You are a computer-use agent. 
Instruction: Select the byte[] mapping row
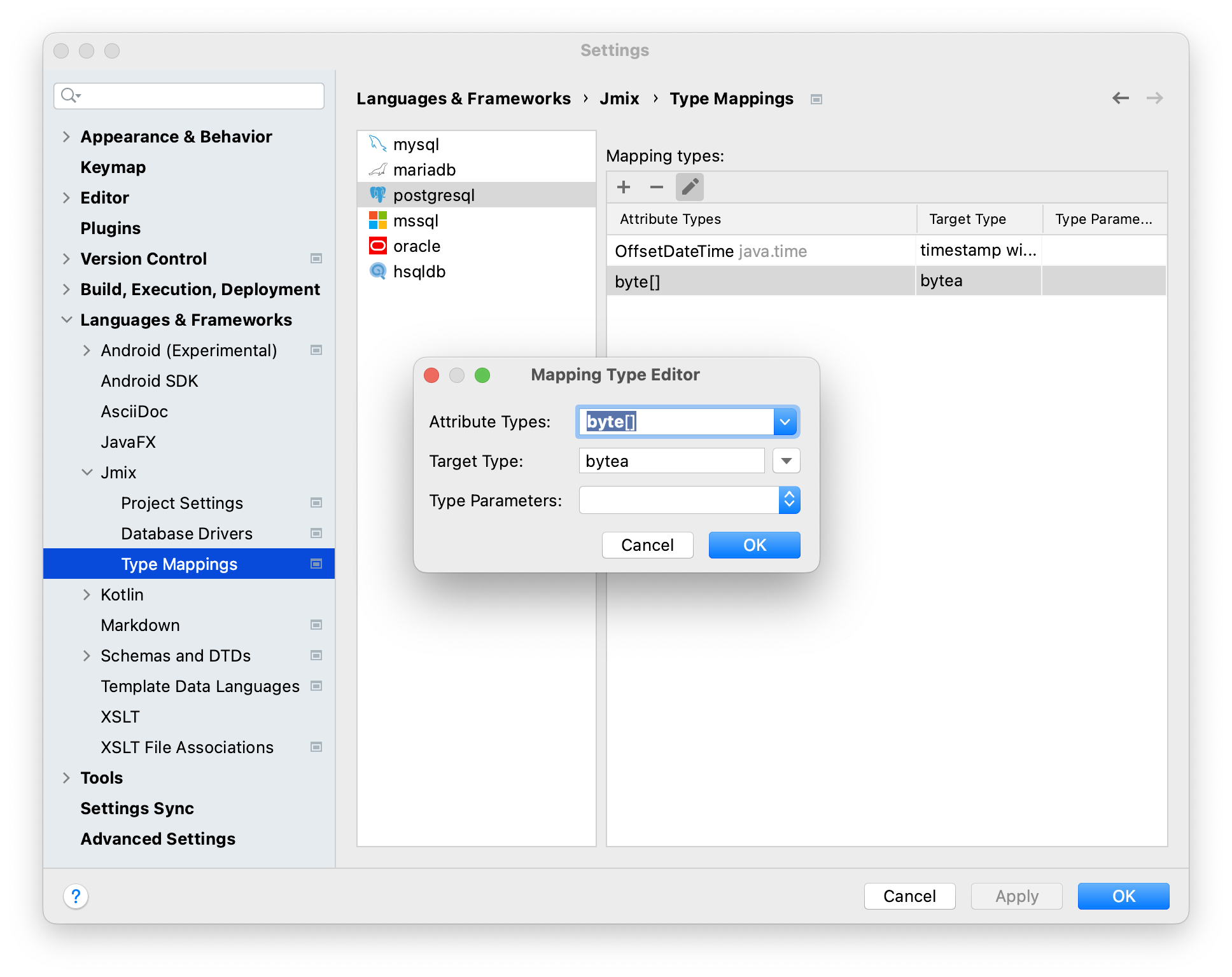click(886, 281)
